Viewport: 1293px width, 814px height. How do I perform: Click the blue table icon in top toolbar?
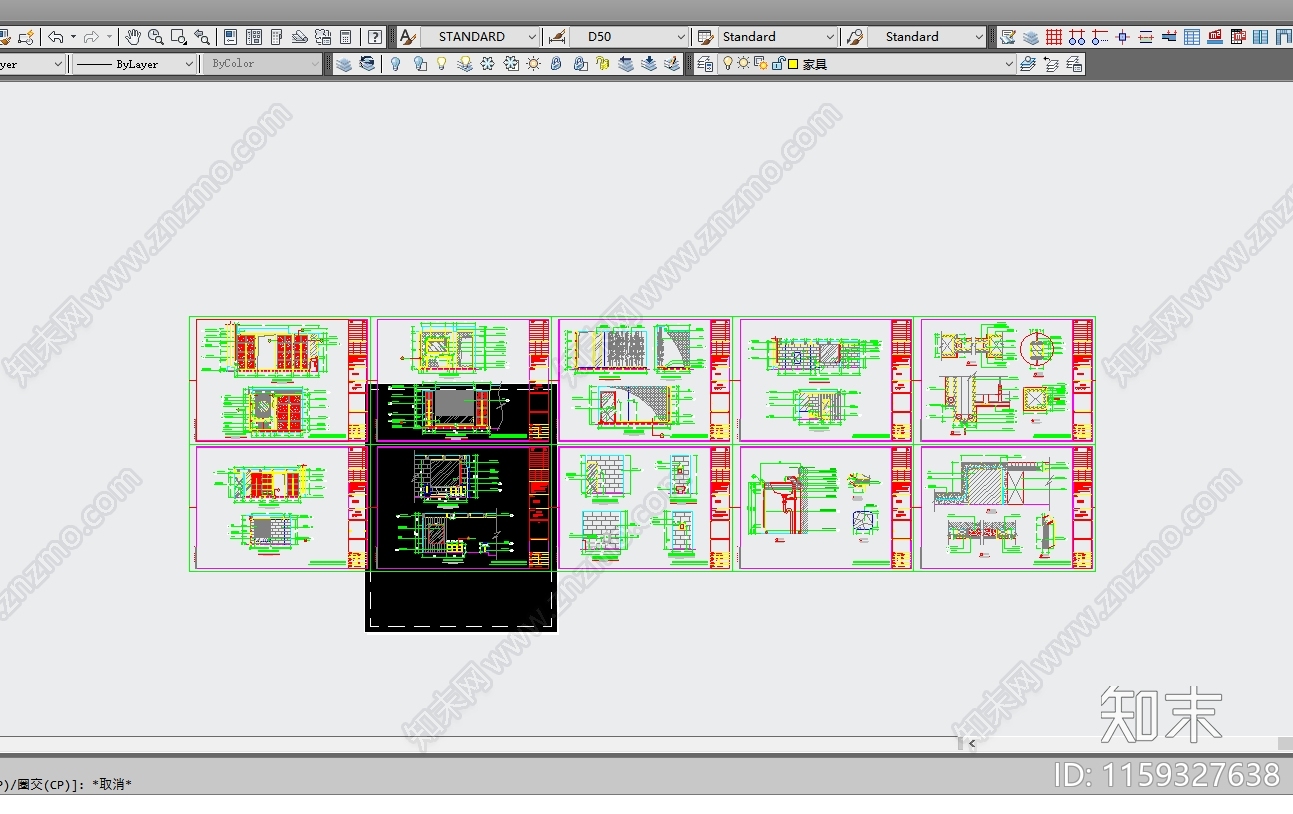tap(1192, 37)
